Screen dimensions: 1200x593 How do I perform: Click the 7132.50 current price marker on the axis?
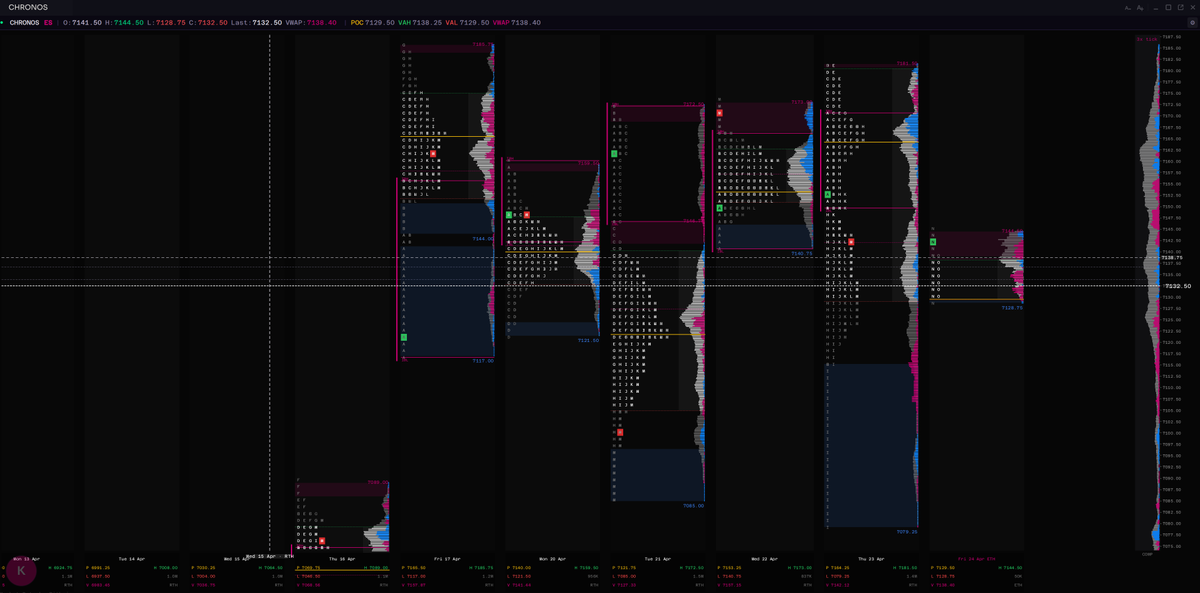click(x=1178, y=286)
